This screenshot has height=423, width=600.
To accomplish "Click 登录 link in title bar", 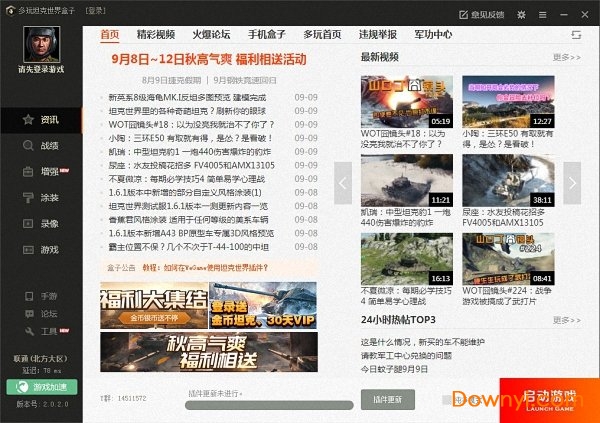I will pos(95,10).
